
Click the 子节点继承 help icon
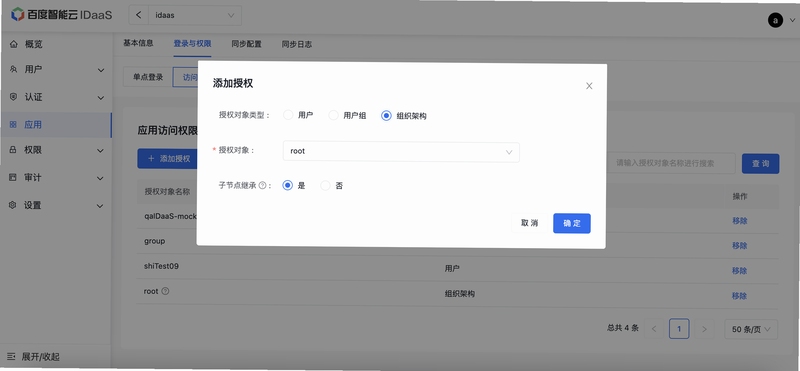tap(262, 185)
